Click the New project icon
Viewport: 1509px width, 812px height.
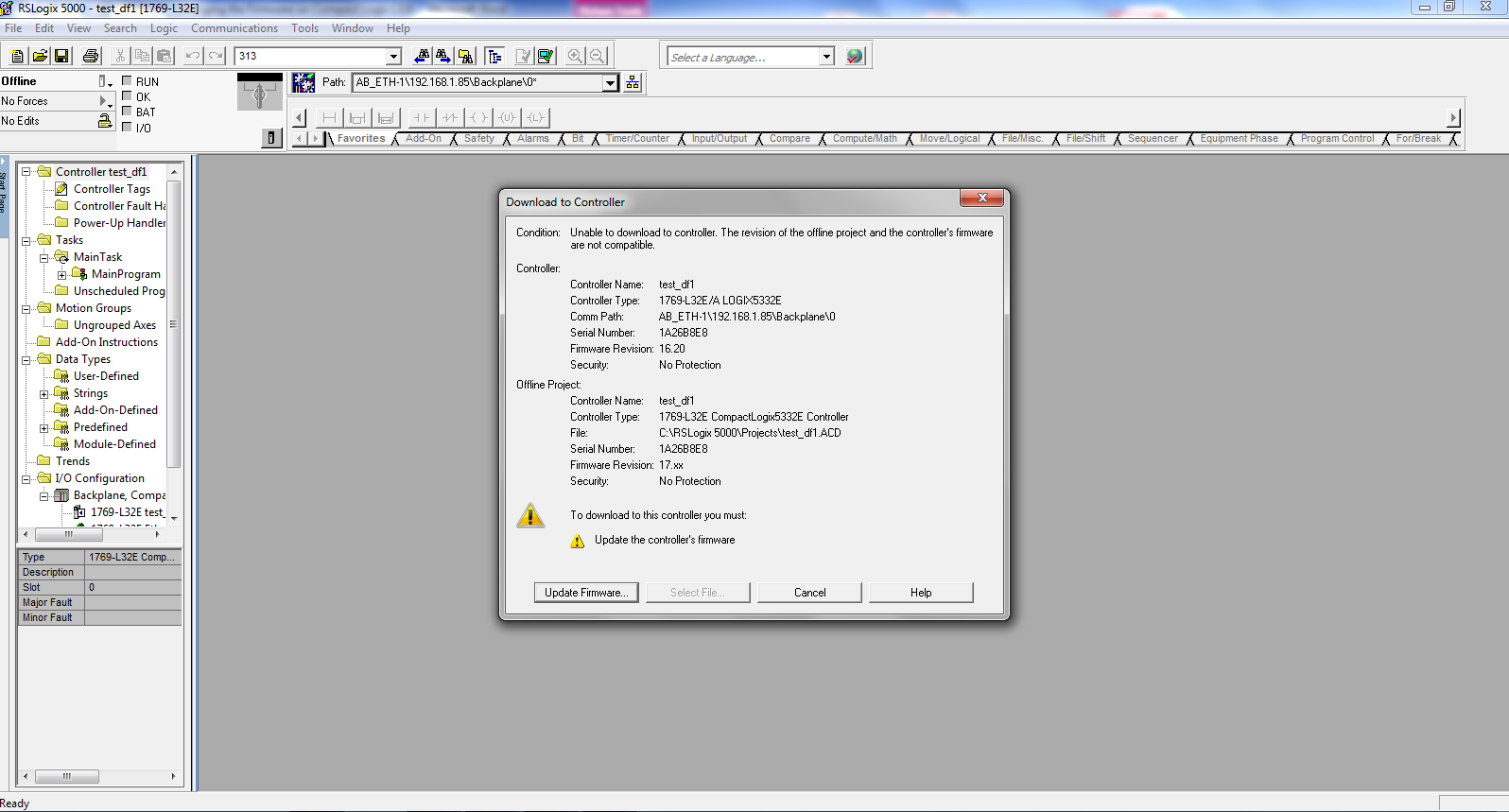click(x=17, y=57)
